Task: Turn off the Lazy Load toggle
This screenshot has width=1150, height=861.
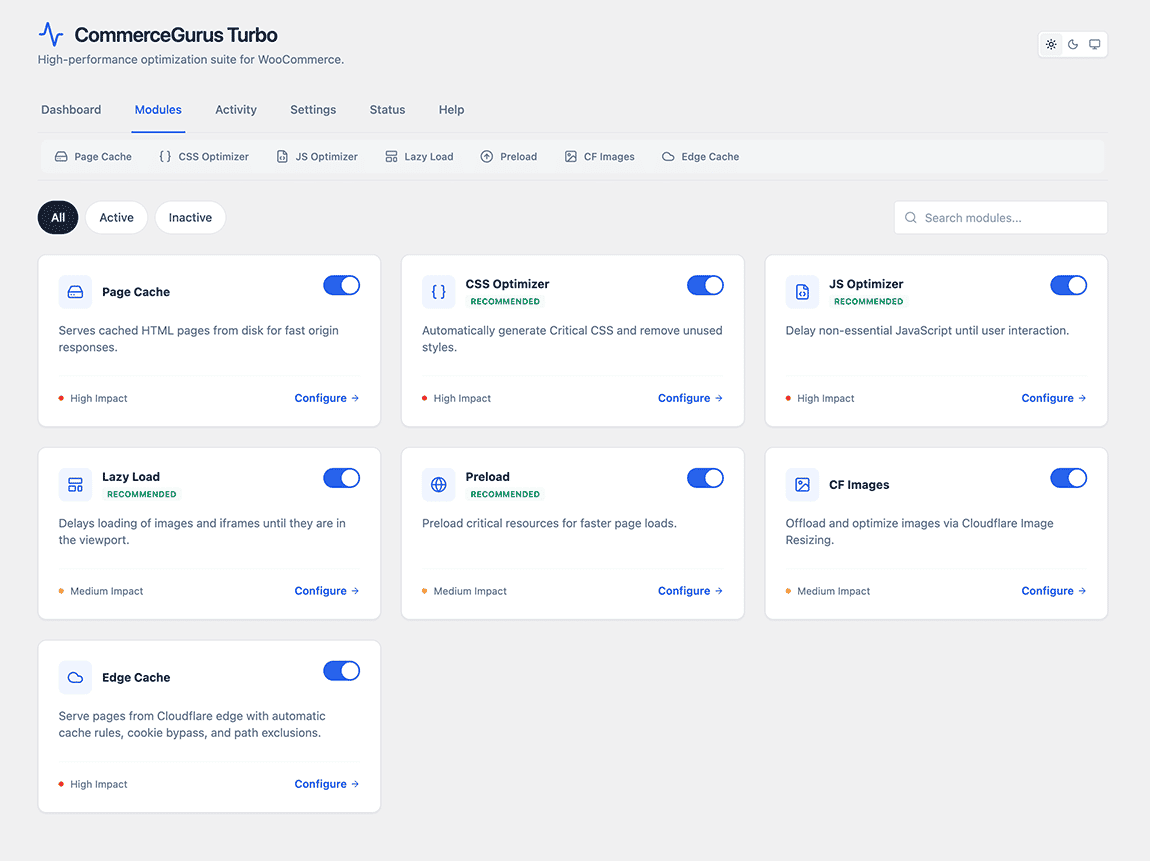Action: click(342, 478)
